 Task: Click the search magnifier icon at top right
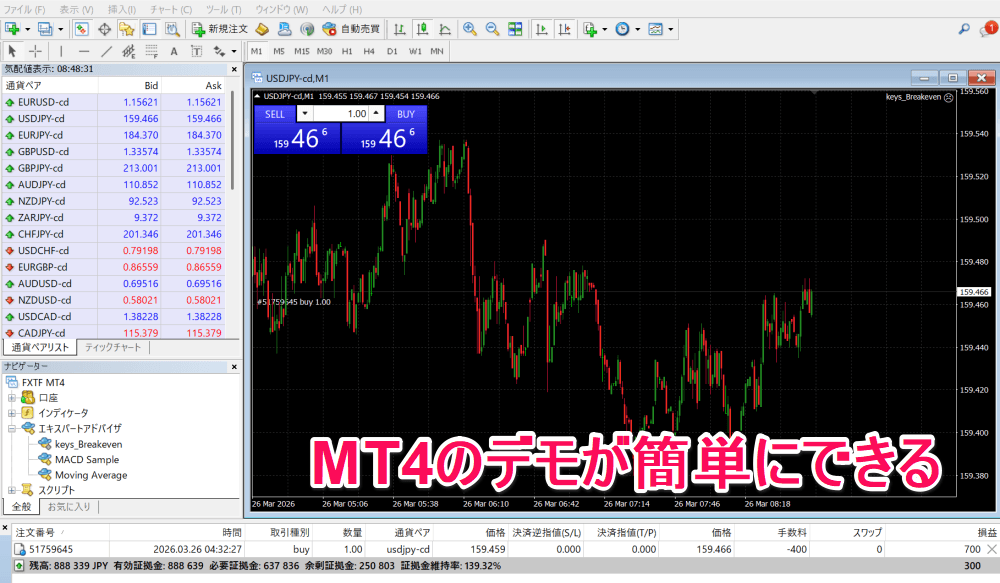(x=964, y=29)
